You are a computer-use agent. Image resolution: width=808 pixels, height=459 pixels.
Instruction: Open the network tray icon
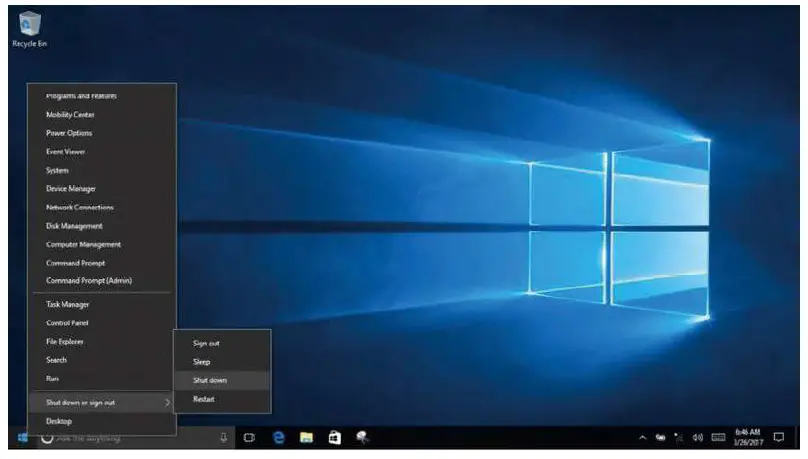click(679, 438)
